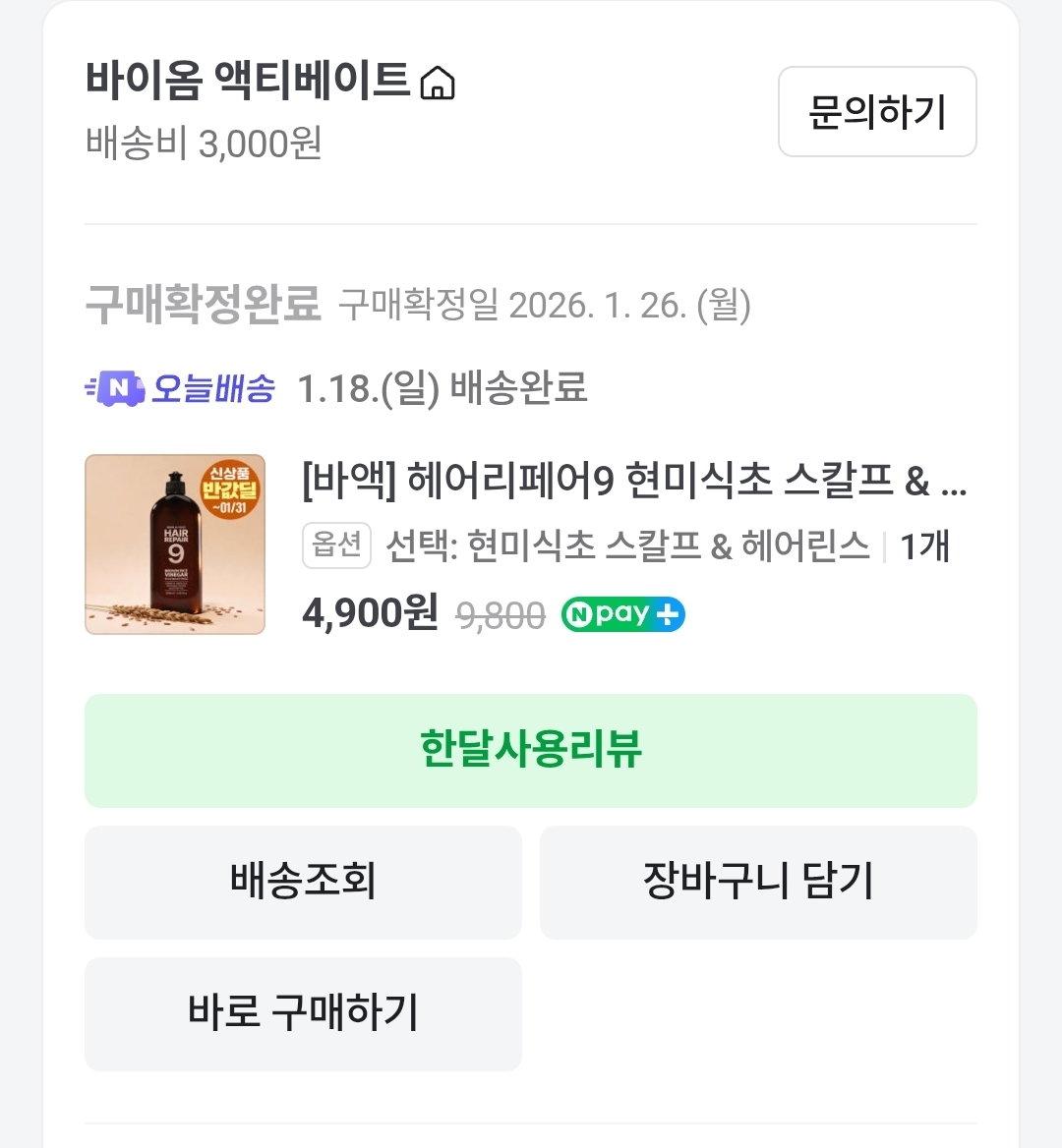Open the 바이옴 액티베이트 store page

pyautogui.click(x=247, y=81)
